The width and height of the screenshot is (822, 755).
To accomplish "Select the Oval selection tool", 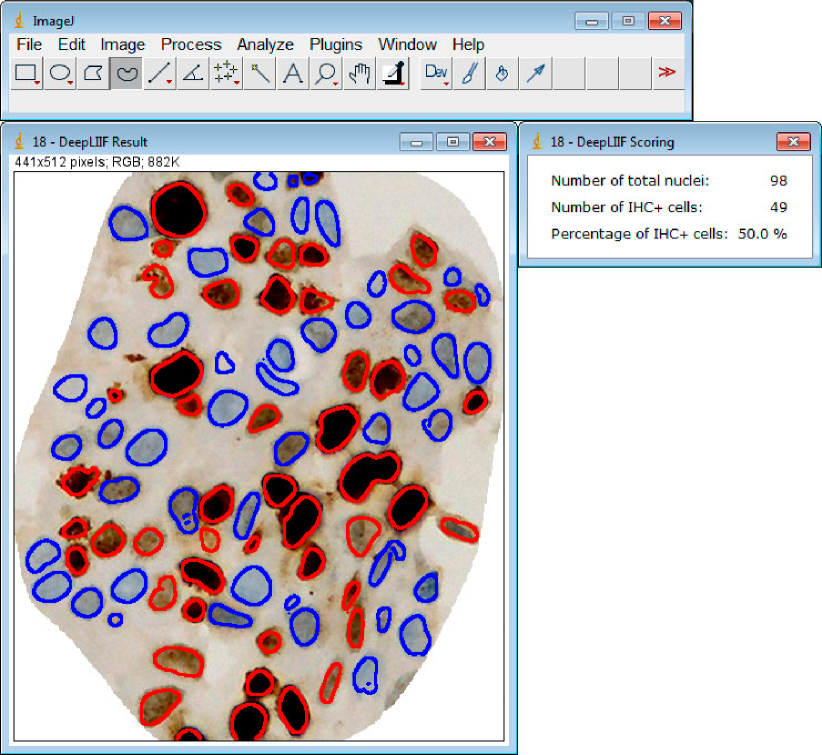I will coord(60,73).
